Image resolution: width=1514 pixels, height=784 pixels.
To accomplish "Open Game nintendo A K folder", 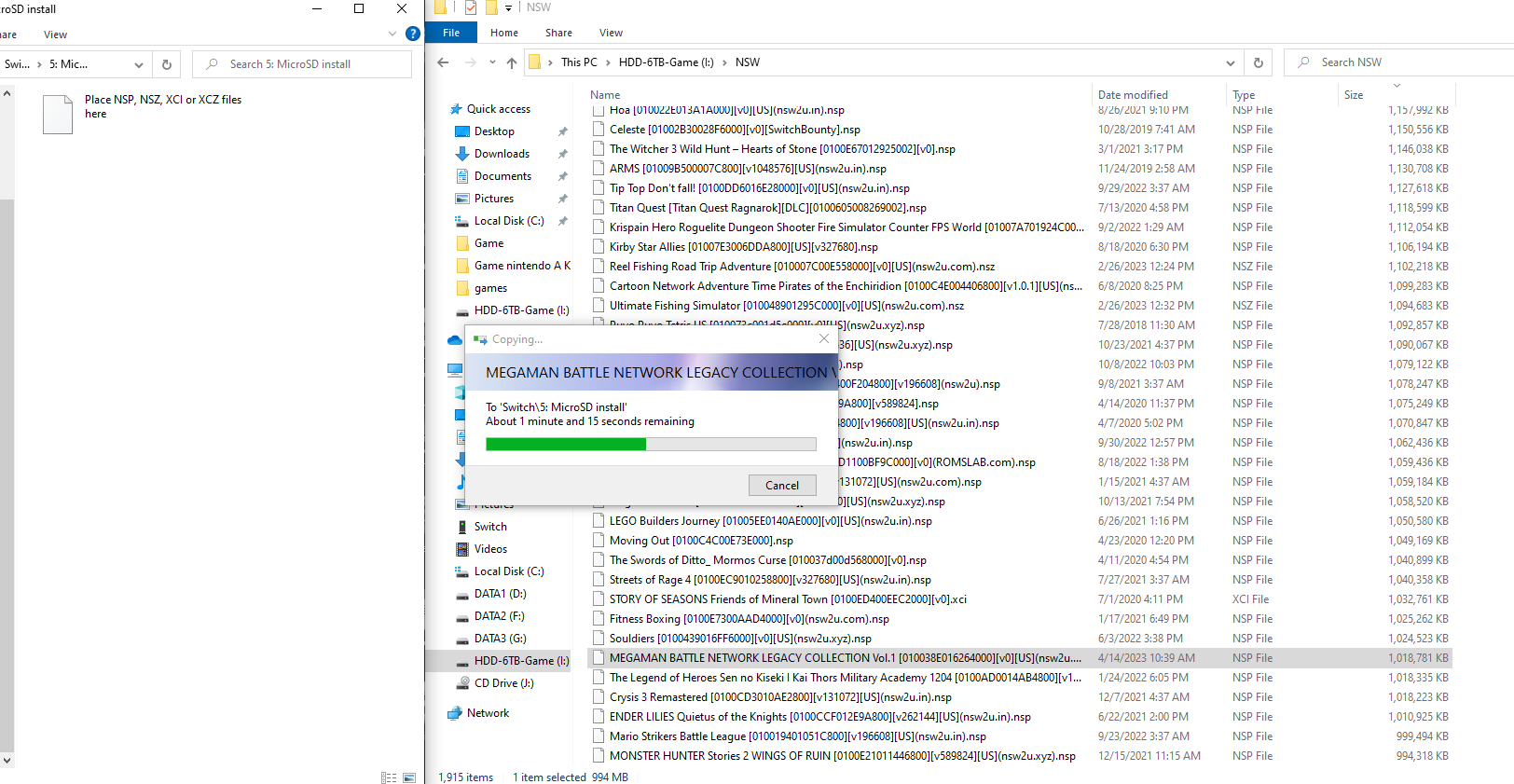I will click(x=522, y=266).
